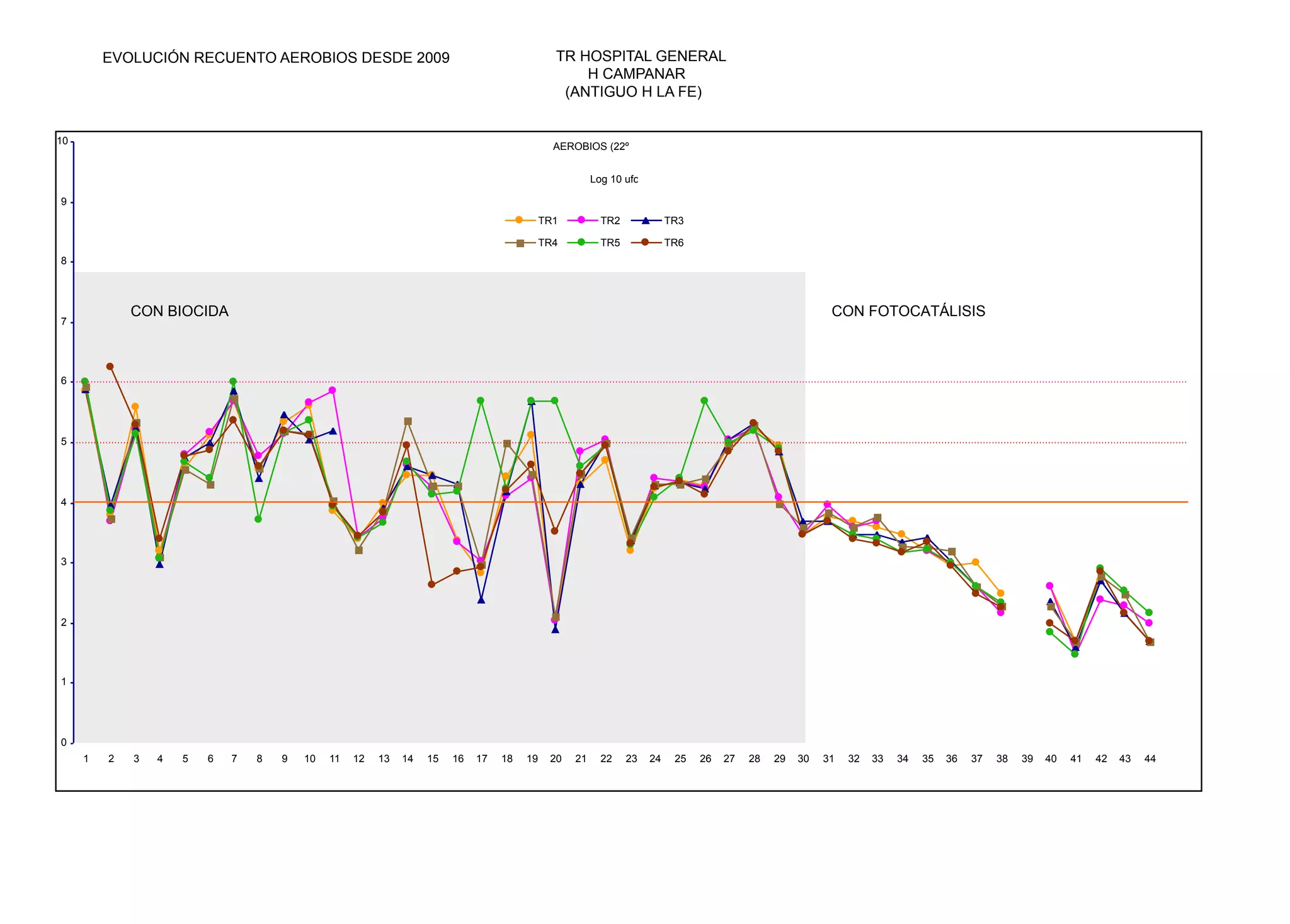Click the AEROBIOS (22º subtitle
1290x924 pixels.
coord(590,147)
